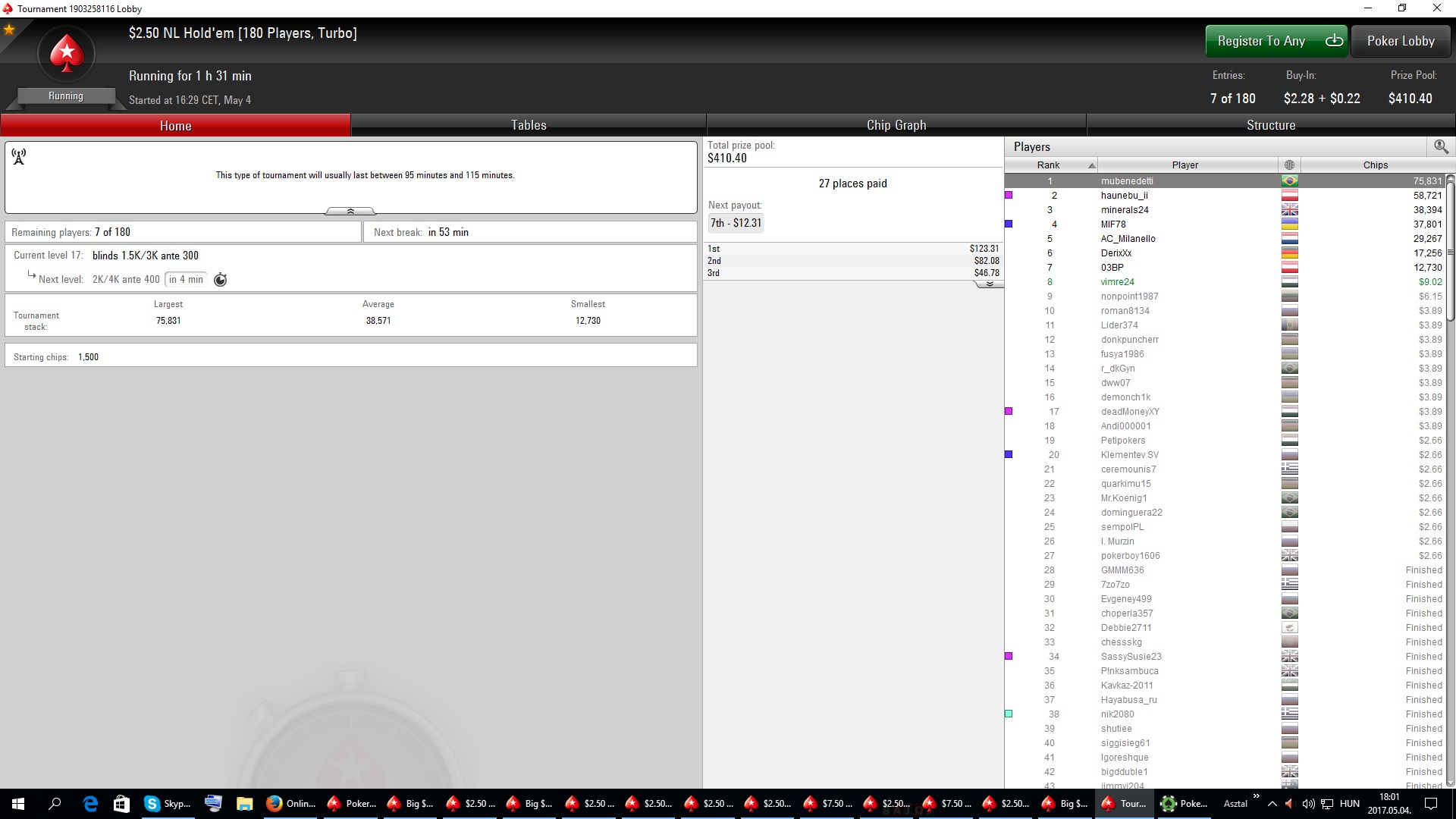The width and height of the screenshot is (1456, 819).
Task: Open Microsoft Edge from the taskbar
Action: click(90, 804)
